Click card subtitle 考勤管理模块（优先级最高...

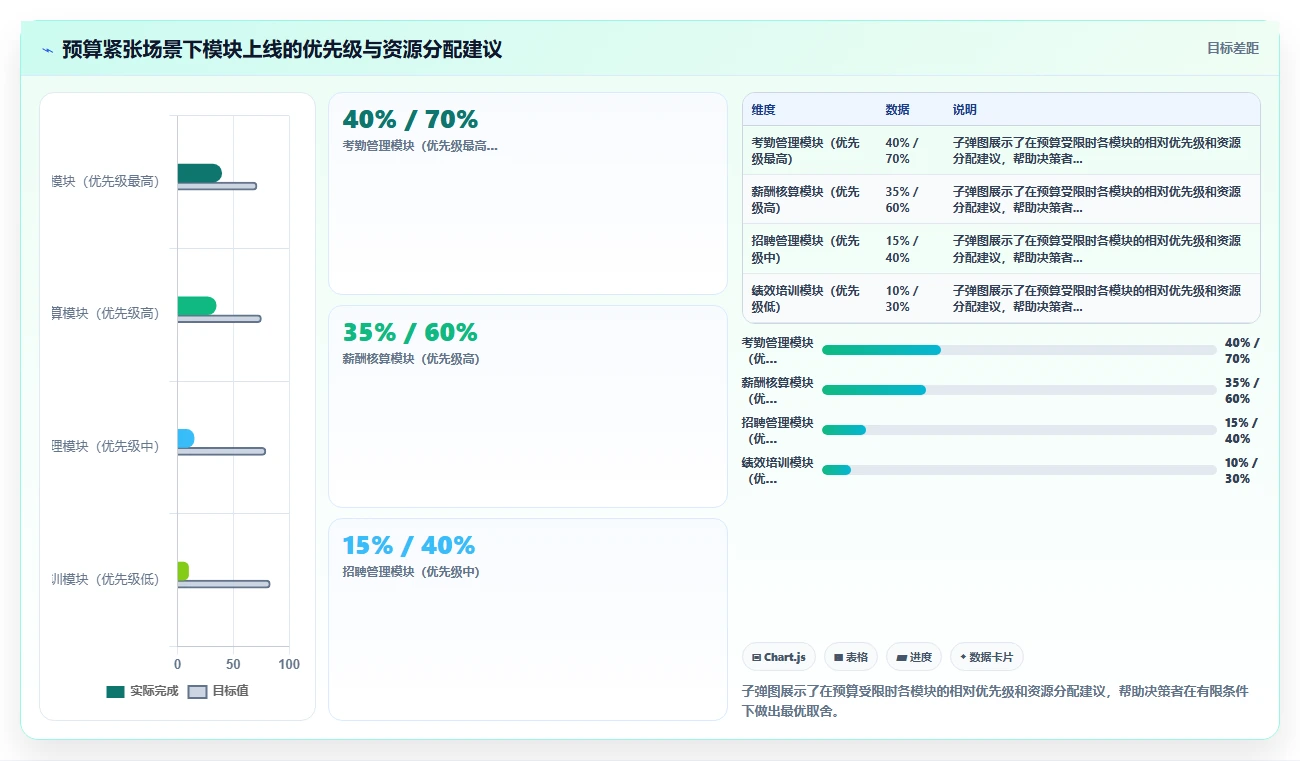[x=420, y=146]
